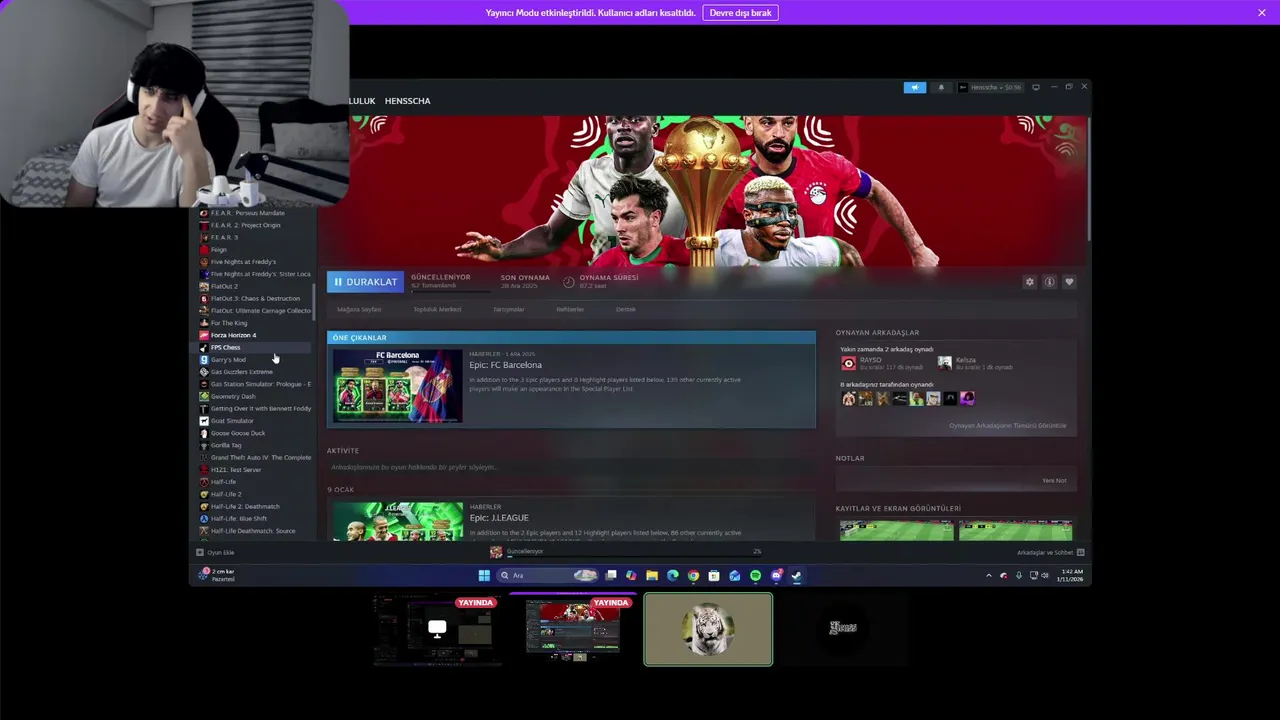Open Discord on taskbar
The height and width of the screenshot is (720, 1280).
click(776, 575)
